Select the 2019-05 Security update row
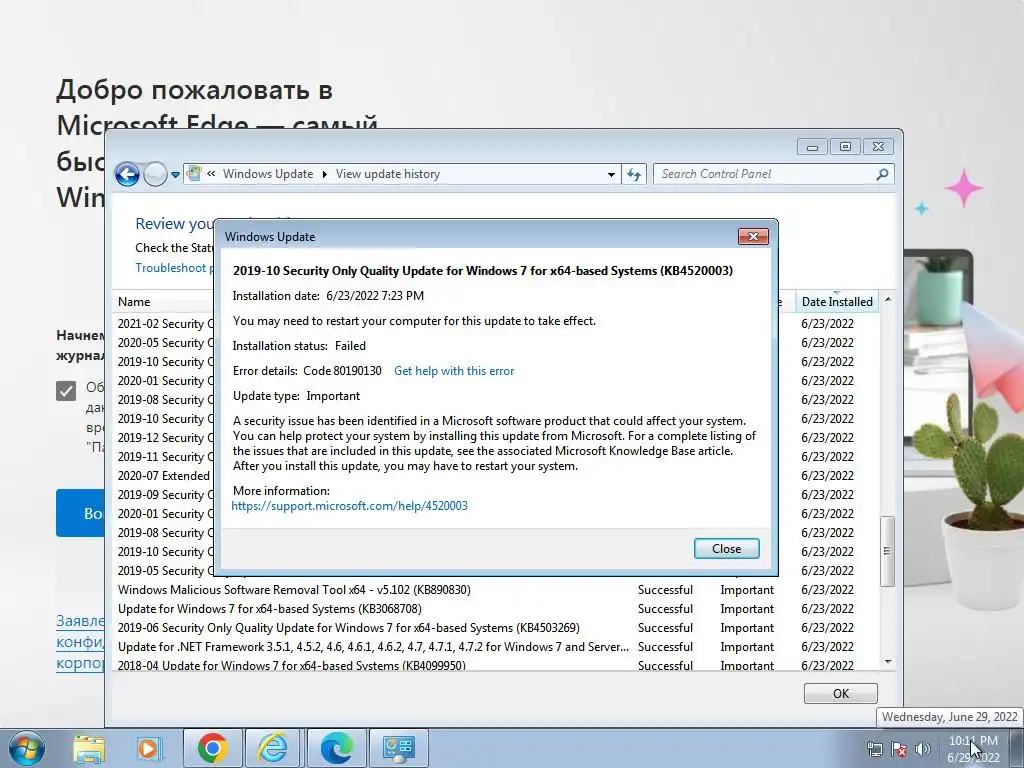1024x768 pixels. click(x=165, y=571)
